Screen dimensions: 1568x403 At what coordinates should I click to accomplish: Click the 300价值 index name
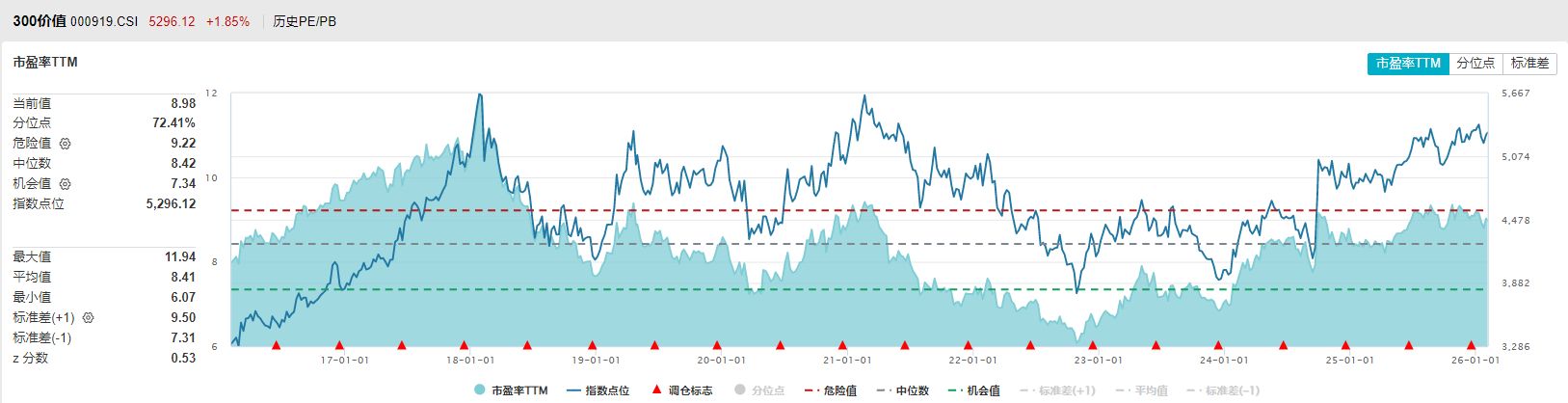(39, 21)
